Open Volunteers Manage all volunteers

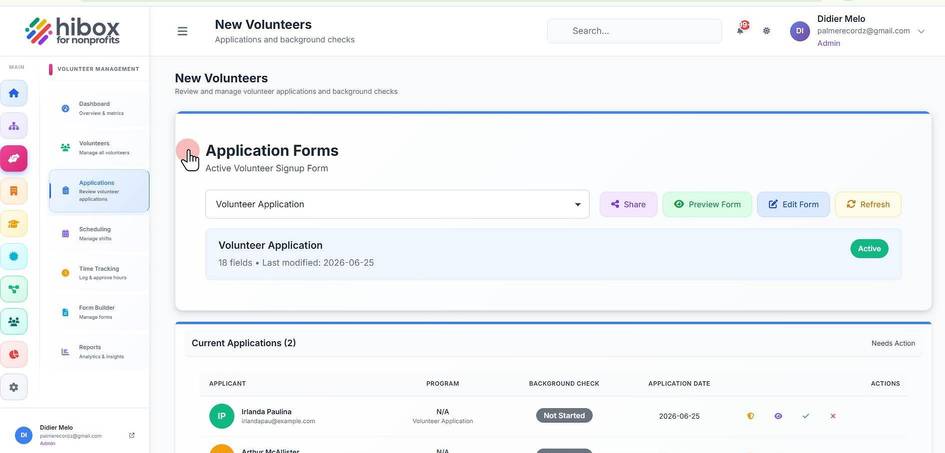click(99, 148)
